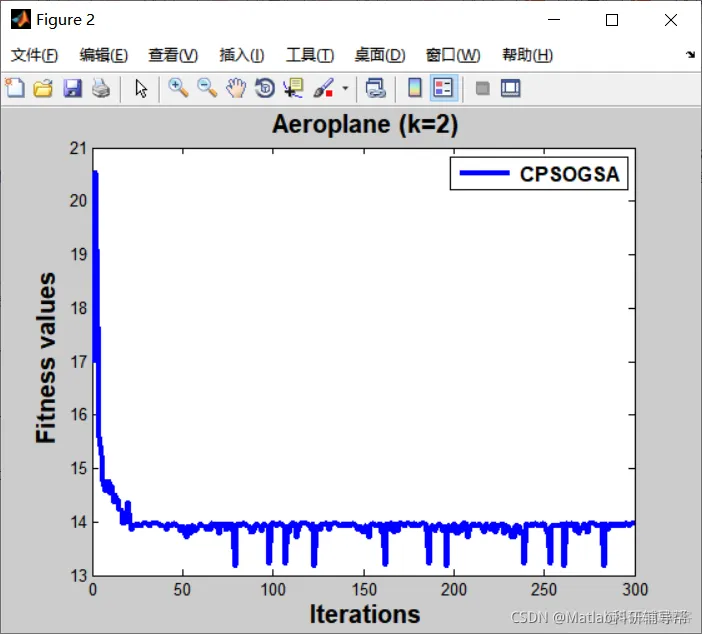
Task: Click the y-axis tick label 21
Action: 78,148
